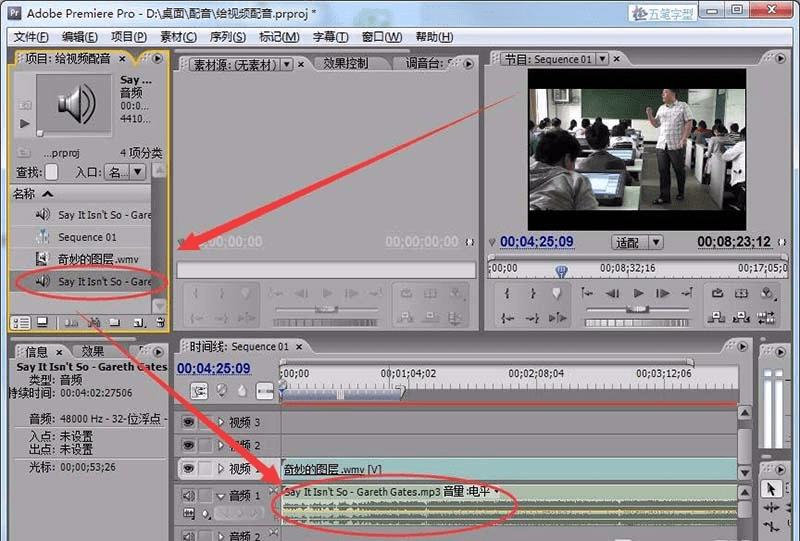Screen dimensions: 800x541
Task: Mute 音频 1 track with speaker toggle
Action: click(x=188, y=495)
